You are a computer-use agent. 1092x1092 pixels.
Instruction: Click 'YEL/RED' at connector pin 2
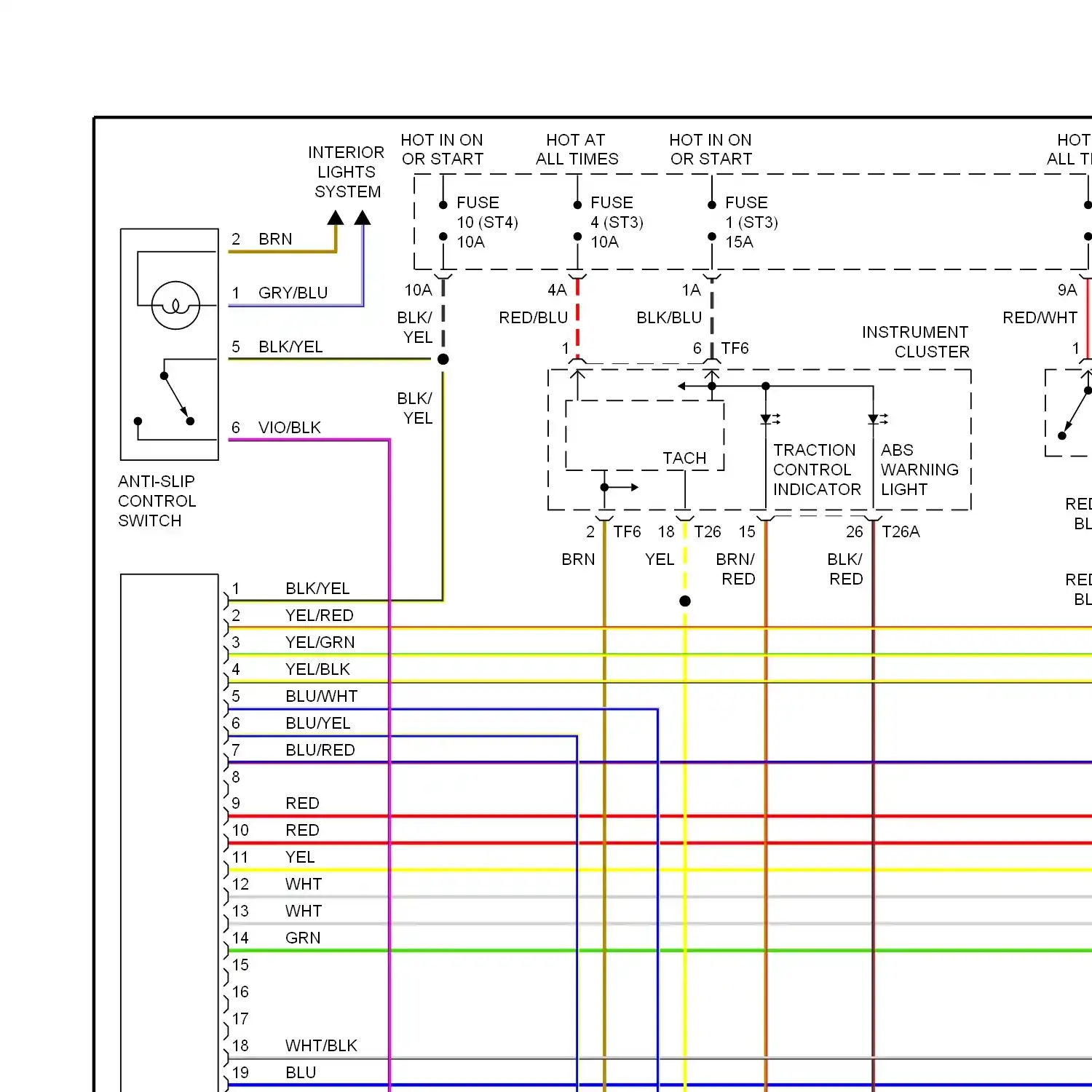[320, 615]
